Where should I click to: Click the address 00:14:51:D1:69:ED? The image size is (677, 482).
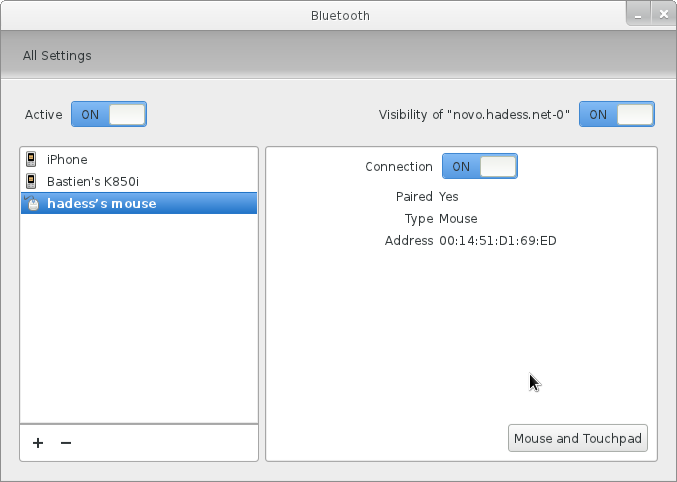(498, 241)
